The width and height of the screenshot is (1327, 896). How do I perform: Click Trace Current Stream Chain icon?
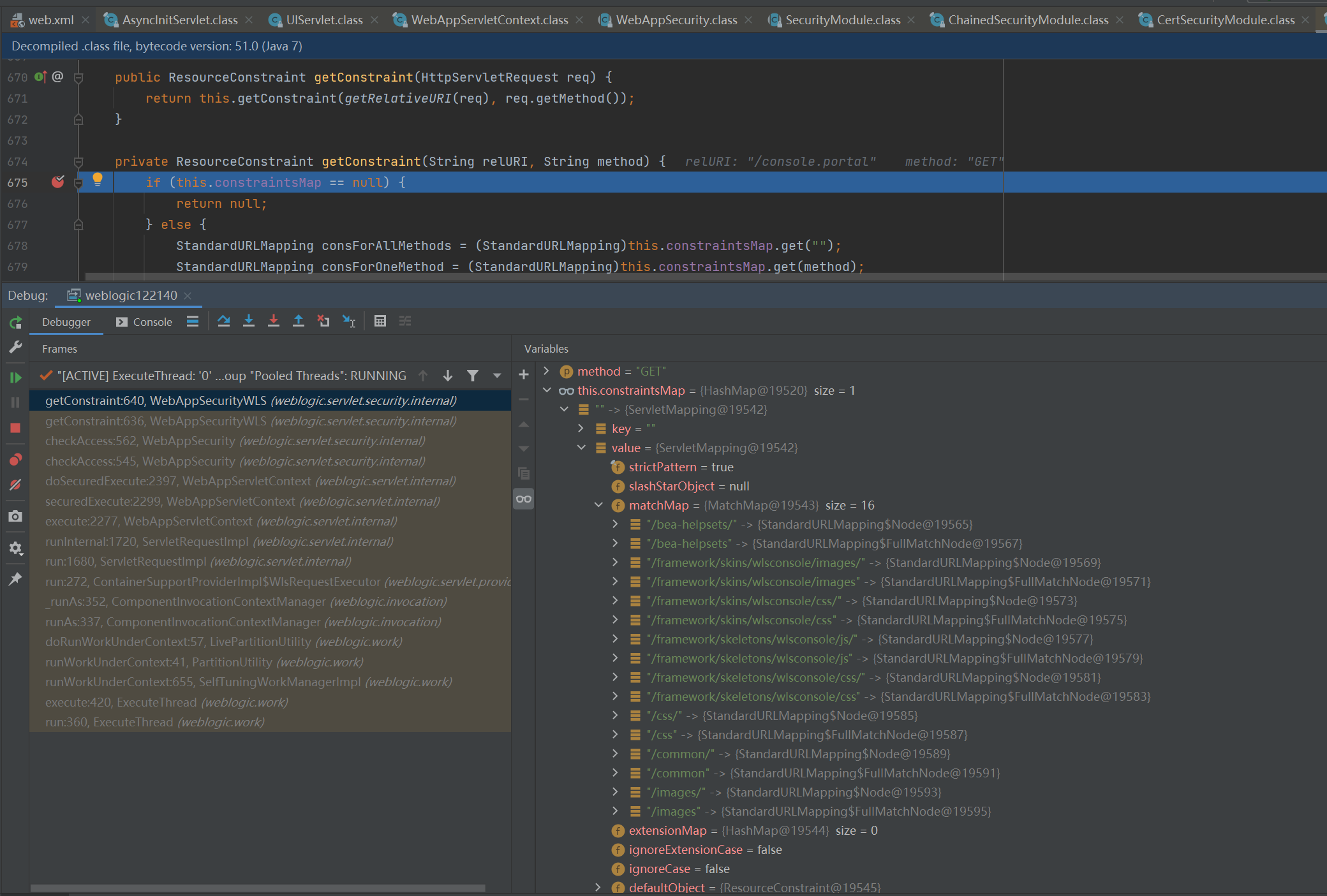[405, 321]
